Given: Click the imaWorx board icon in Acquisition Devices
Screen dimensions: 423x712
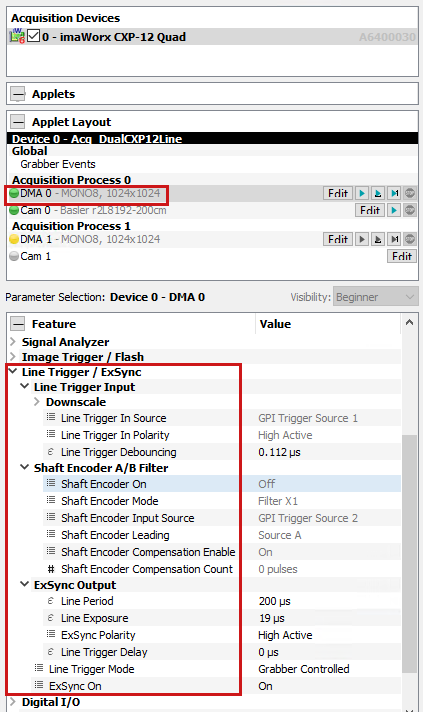Looking at the screenshot, I should coord(17,36).
